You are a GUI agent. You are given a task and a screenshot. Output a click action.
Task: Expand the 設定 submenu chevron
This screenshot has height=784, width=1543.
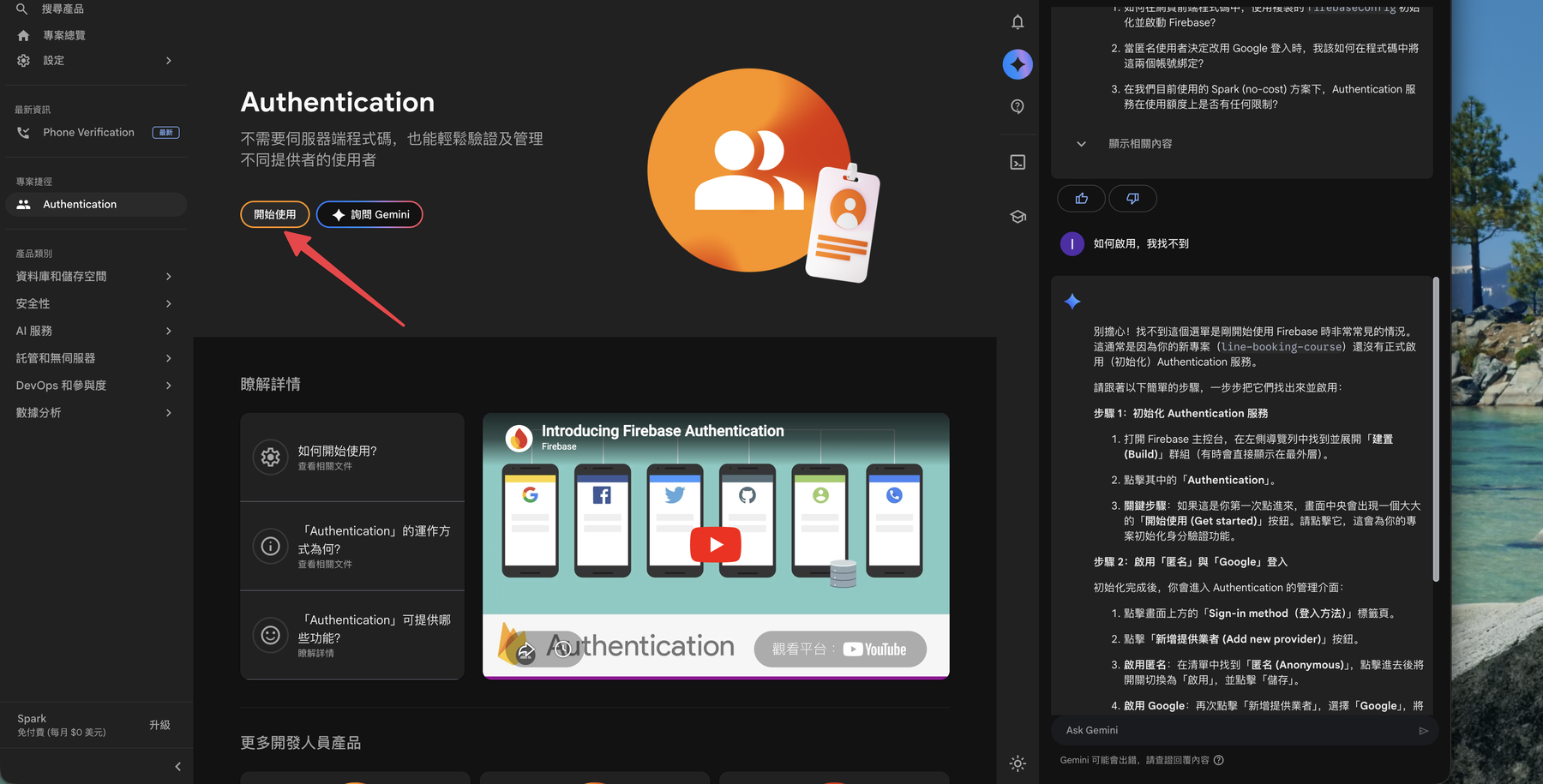click(x=169, y=61)
